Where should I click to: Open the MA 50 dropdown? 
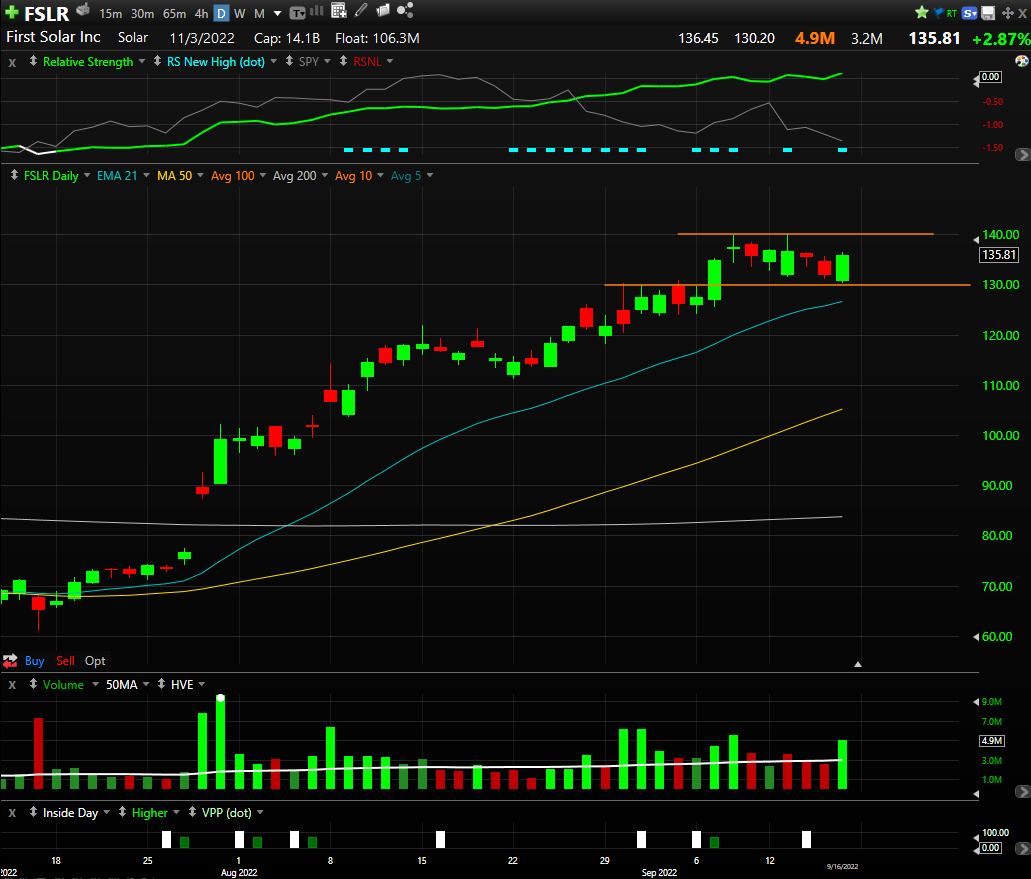[201, 176]
